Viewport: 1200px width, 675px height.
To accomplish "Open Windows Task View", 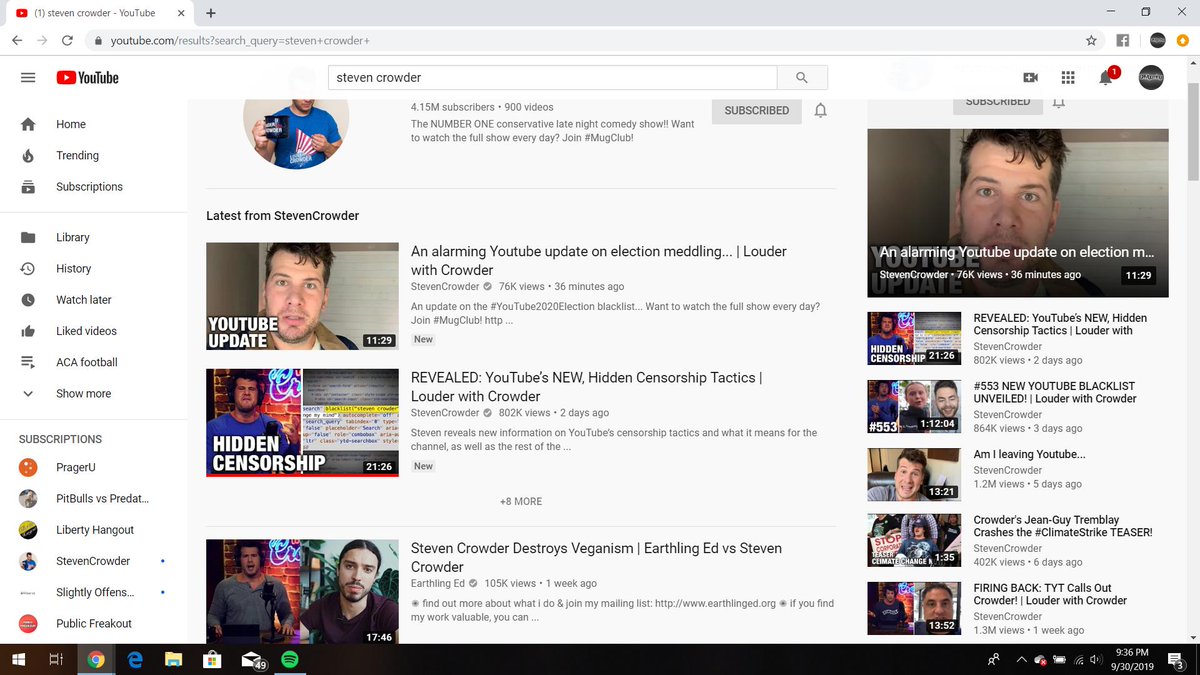I will tap(57, 659).
